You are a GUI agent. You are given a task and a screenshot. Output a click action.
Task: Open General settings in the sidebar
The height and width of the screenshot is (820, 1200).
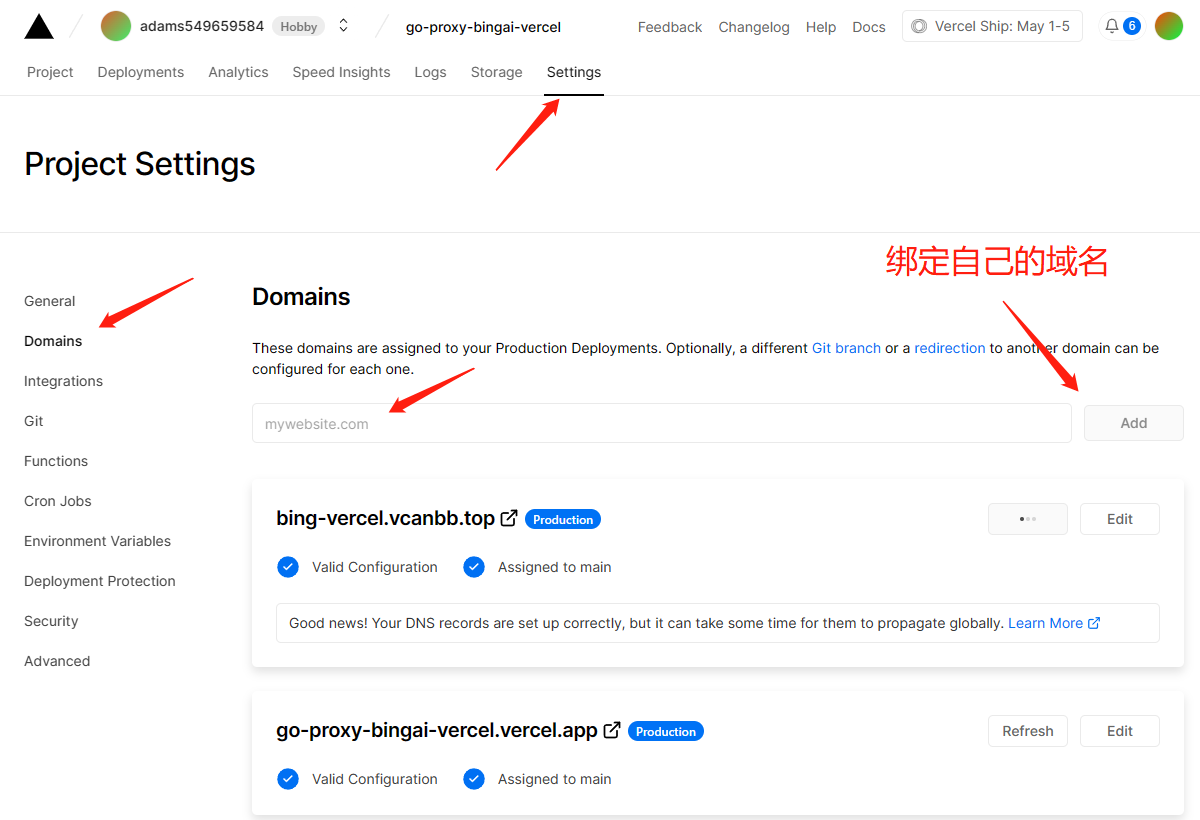point(50,301)
